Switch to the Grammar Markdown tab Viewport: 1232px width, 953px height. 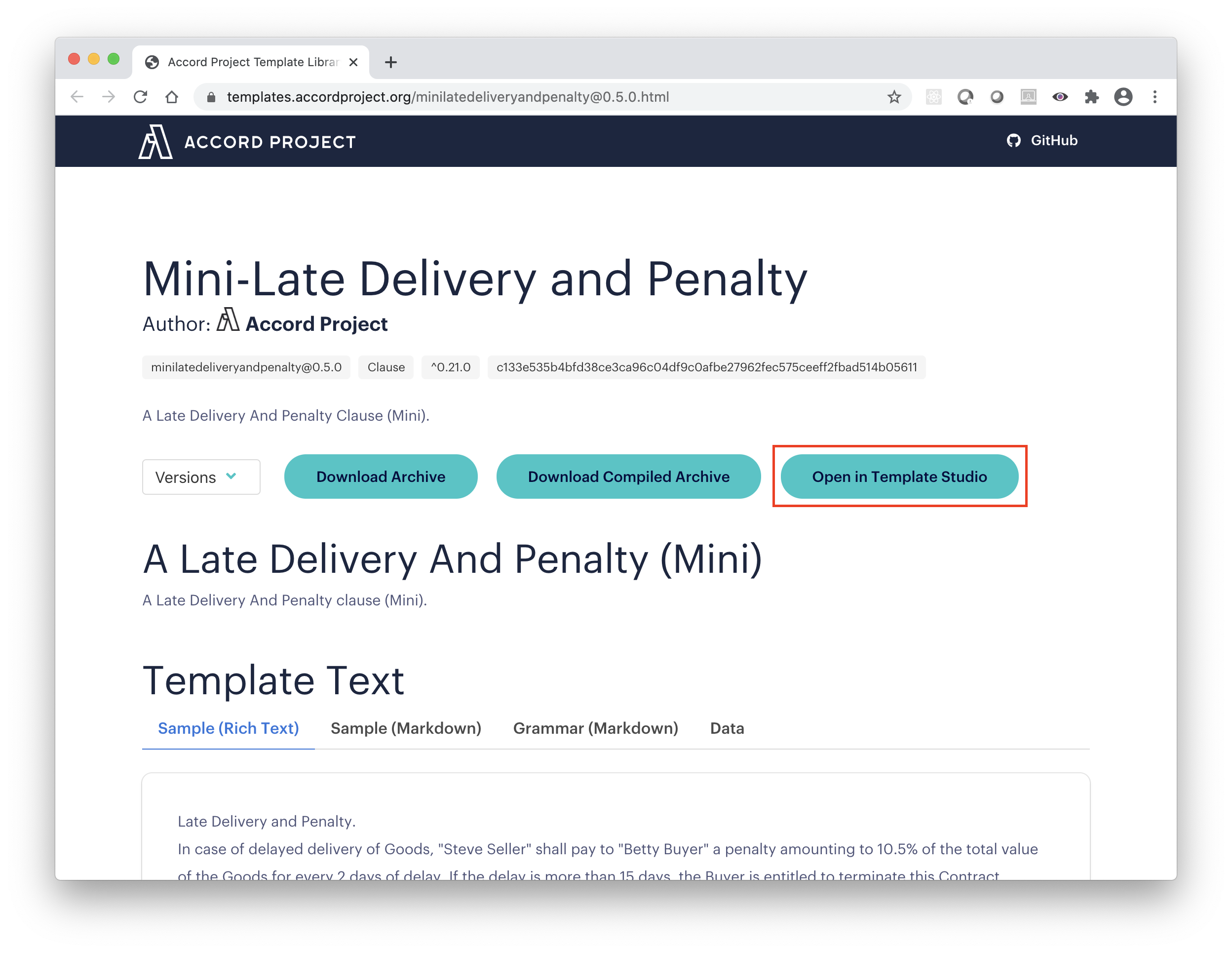click(594, 728)
